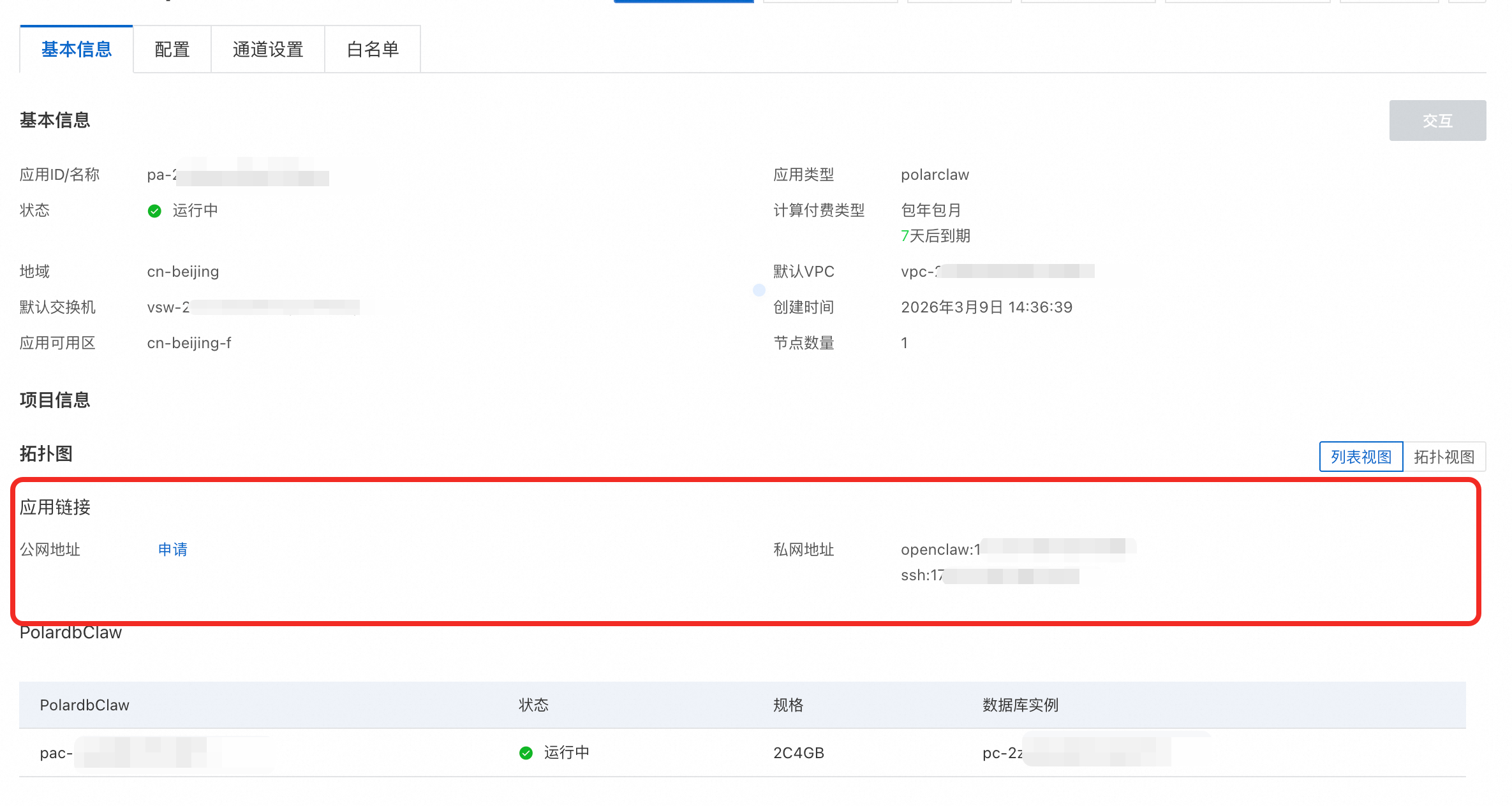
Task: Switch to the 基本信息 tab
Action: click(x=77, y=49)
